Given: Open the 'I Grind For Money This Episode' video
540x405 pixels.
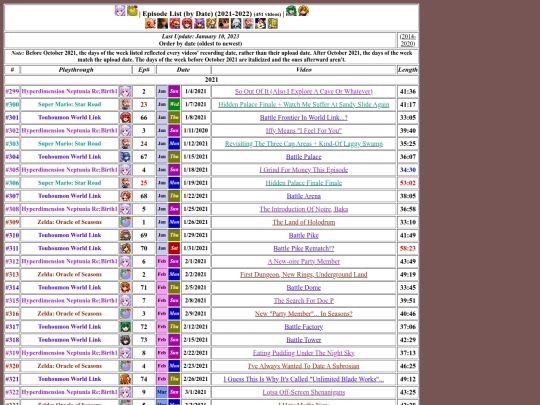Looking at the screenshot, I should [x=304, y=170].
